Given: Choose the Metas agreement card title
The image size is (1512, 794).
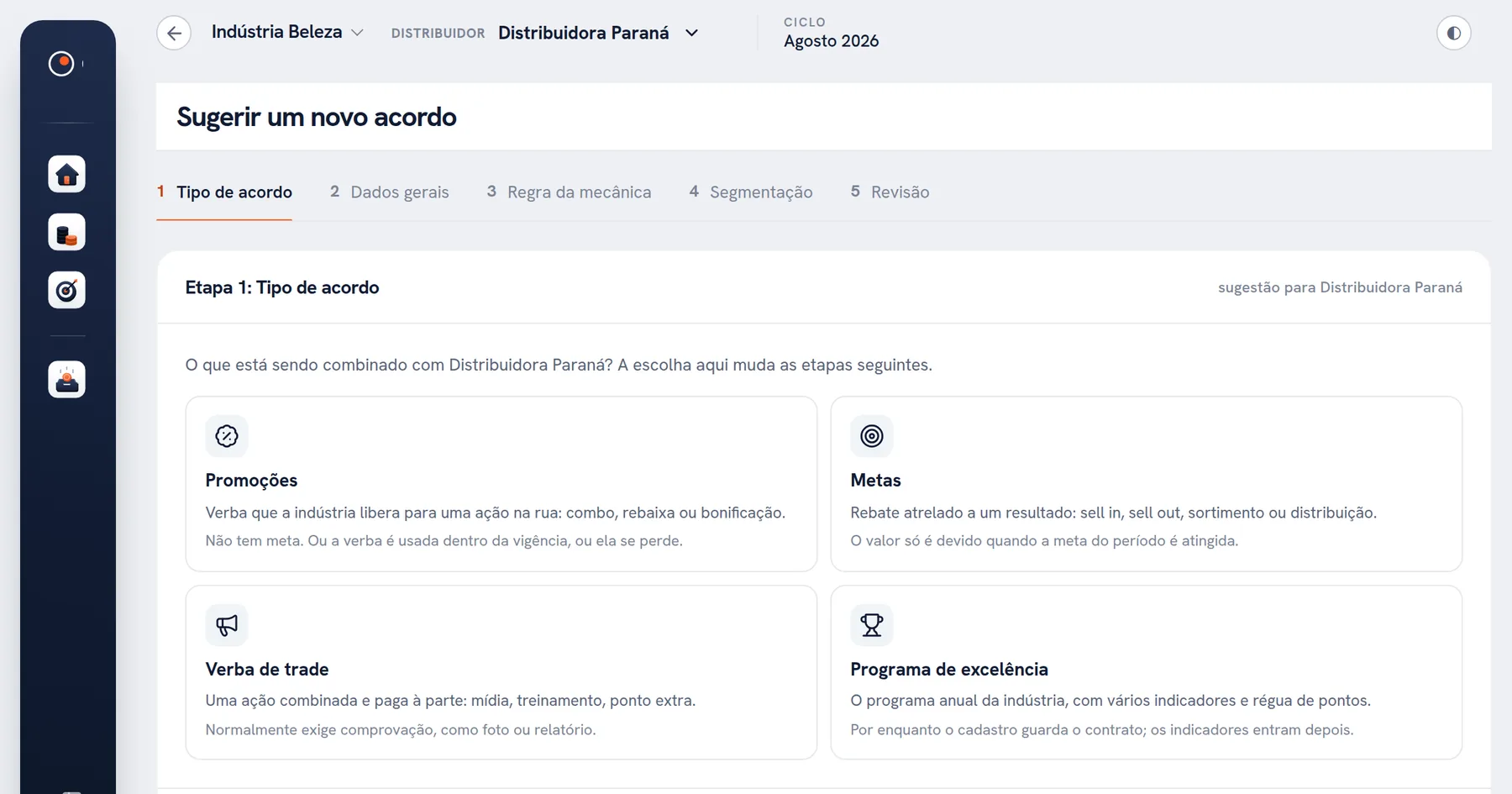Looking at the screenshot, I should 875,481.
